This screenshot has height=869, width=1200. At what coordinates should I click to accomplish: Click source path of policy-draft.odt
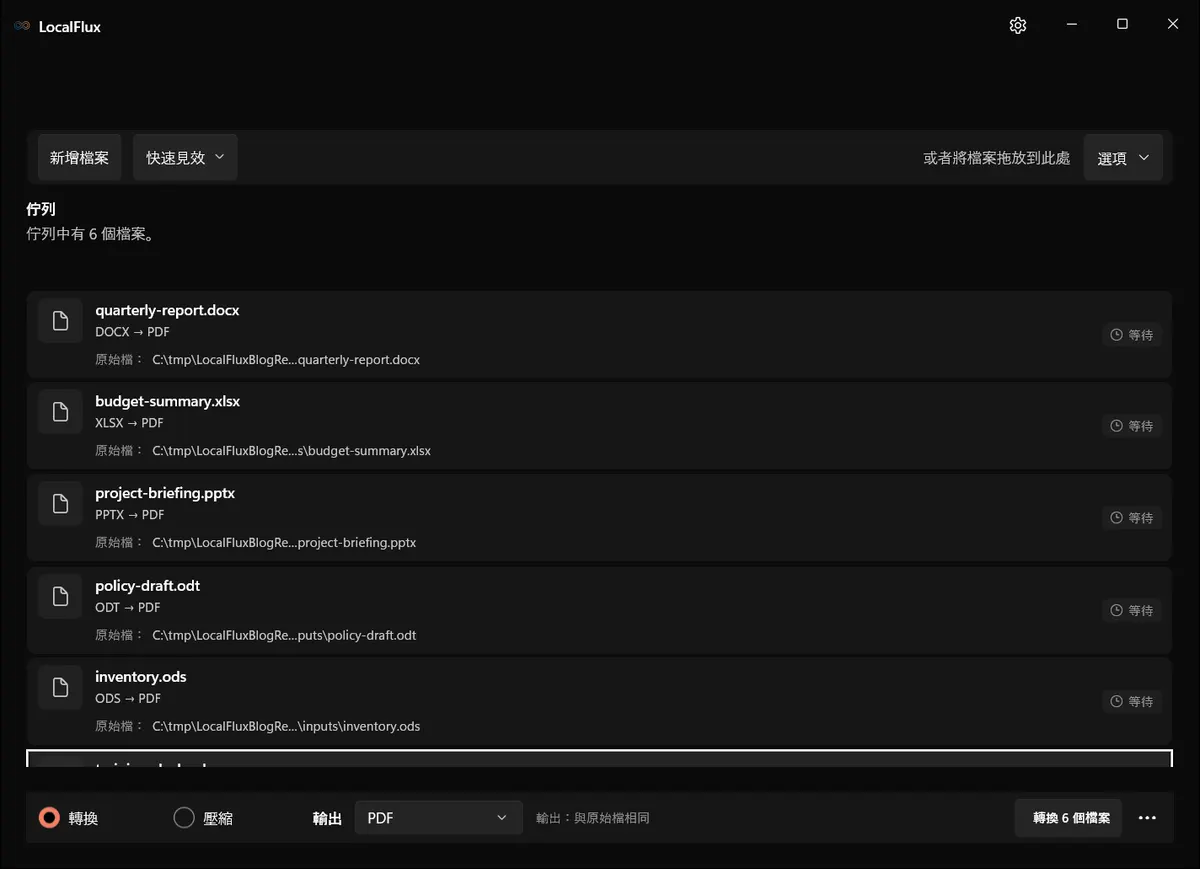(284, 635)
